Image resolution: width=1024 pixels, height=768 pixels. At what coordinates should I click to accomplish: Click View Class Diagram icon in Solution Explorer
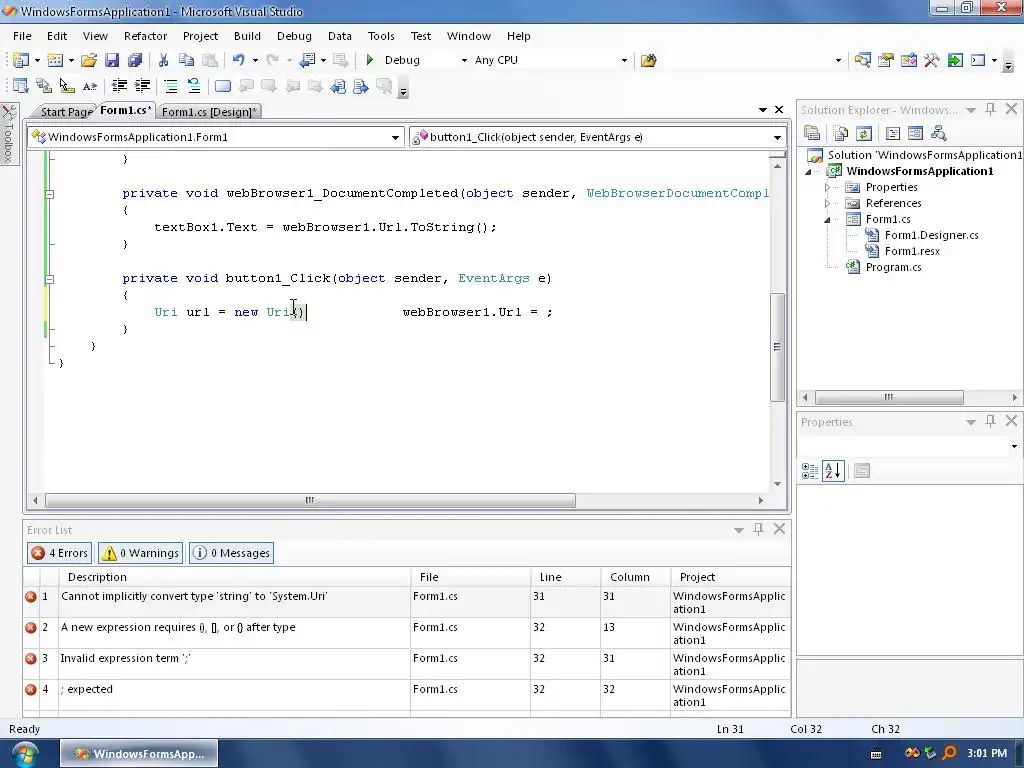click(938, 134)
